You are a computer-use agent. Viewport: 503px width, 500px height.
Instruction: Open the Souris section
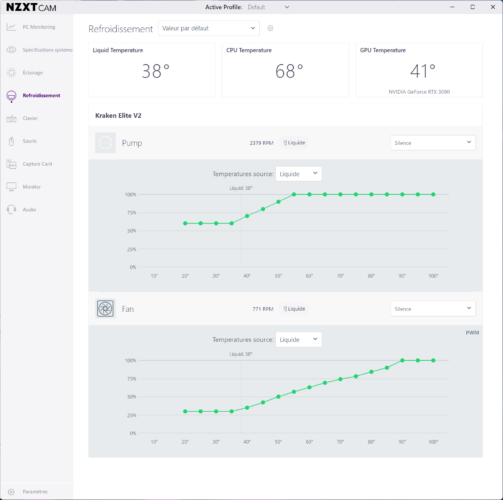coord(30,141)
